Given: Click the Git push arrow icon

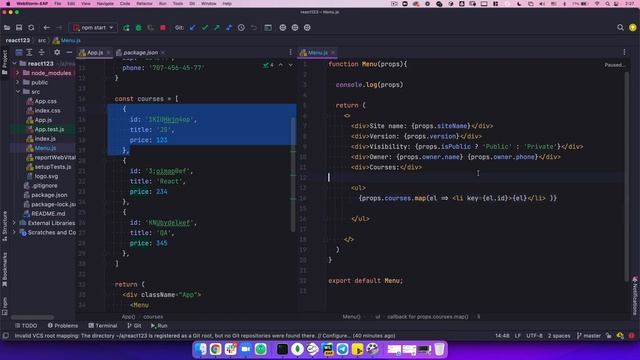Looking at the screenshot, I should tap(217, 28).
